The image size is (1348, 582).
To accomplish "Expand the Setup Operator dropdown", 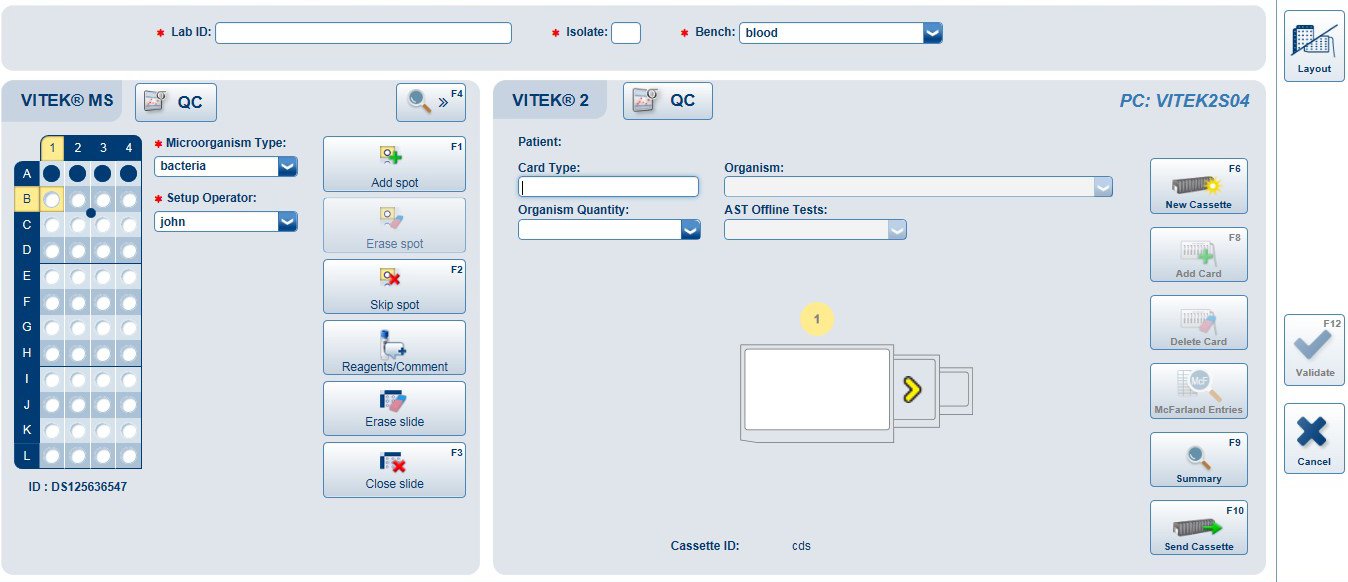I will coord(288,222).
